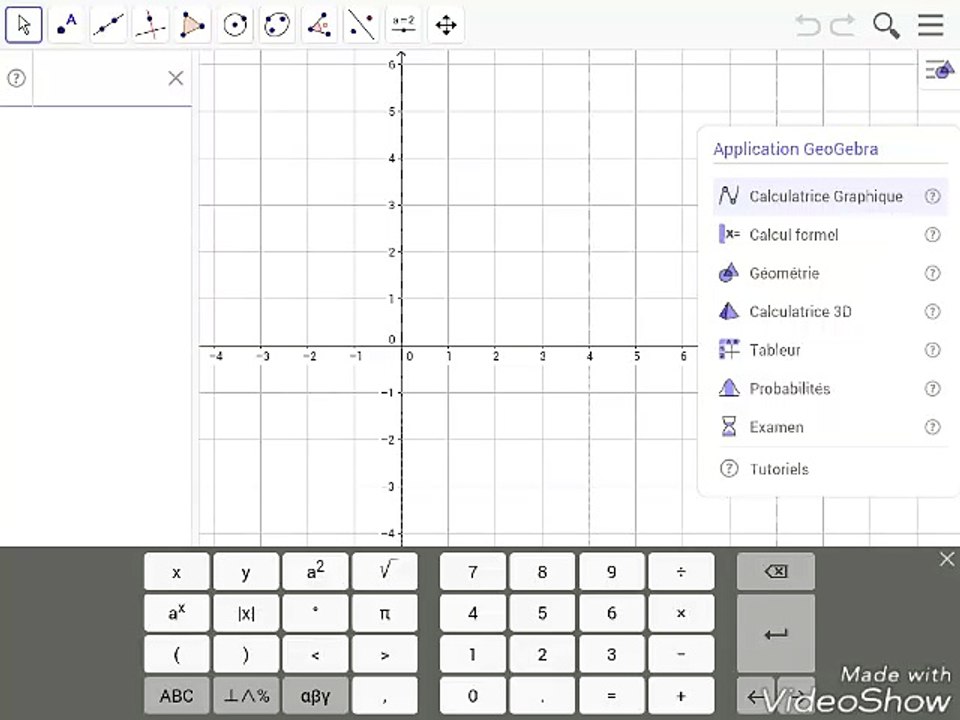Tap the division ÷ key
The image size is (960, 720).
pyautogui.click(x=681, y=572)
